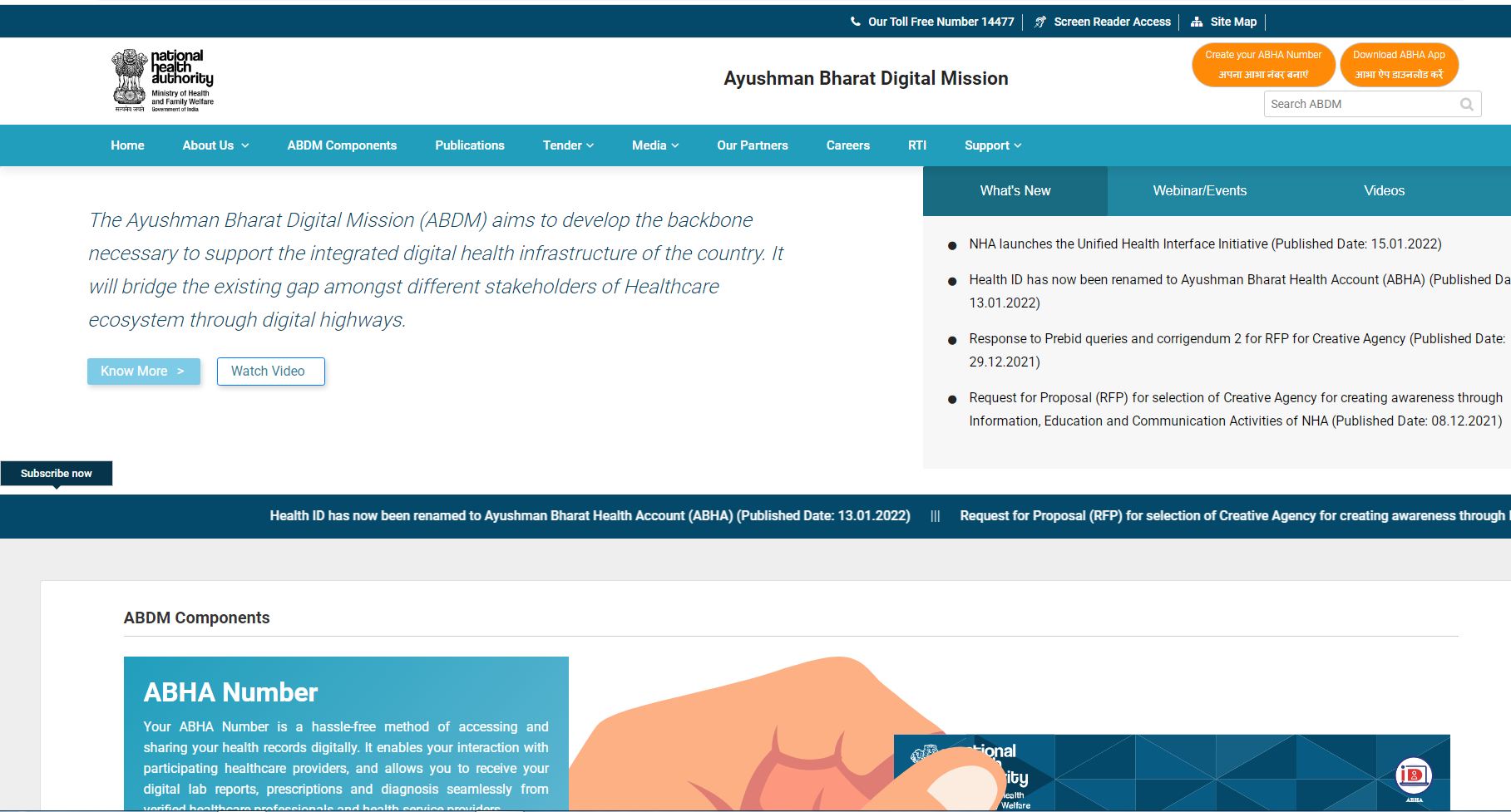Expand the Media dropdown menu
The width and height of the screenshot is (1511, 812).
(x=655, y=145)
